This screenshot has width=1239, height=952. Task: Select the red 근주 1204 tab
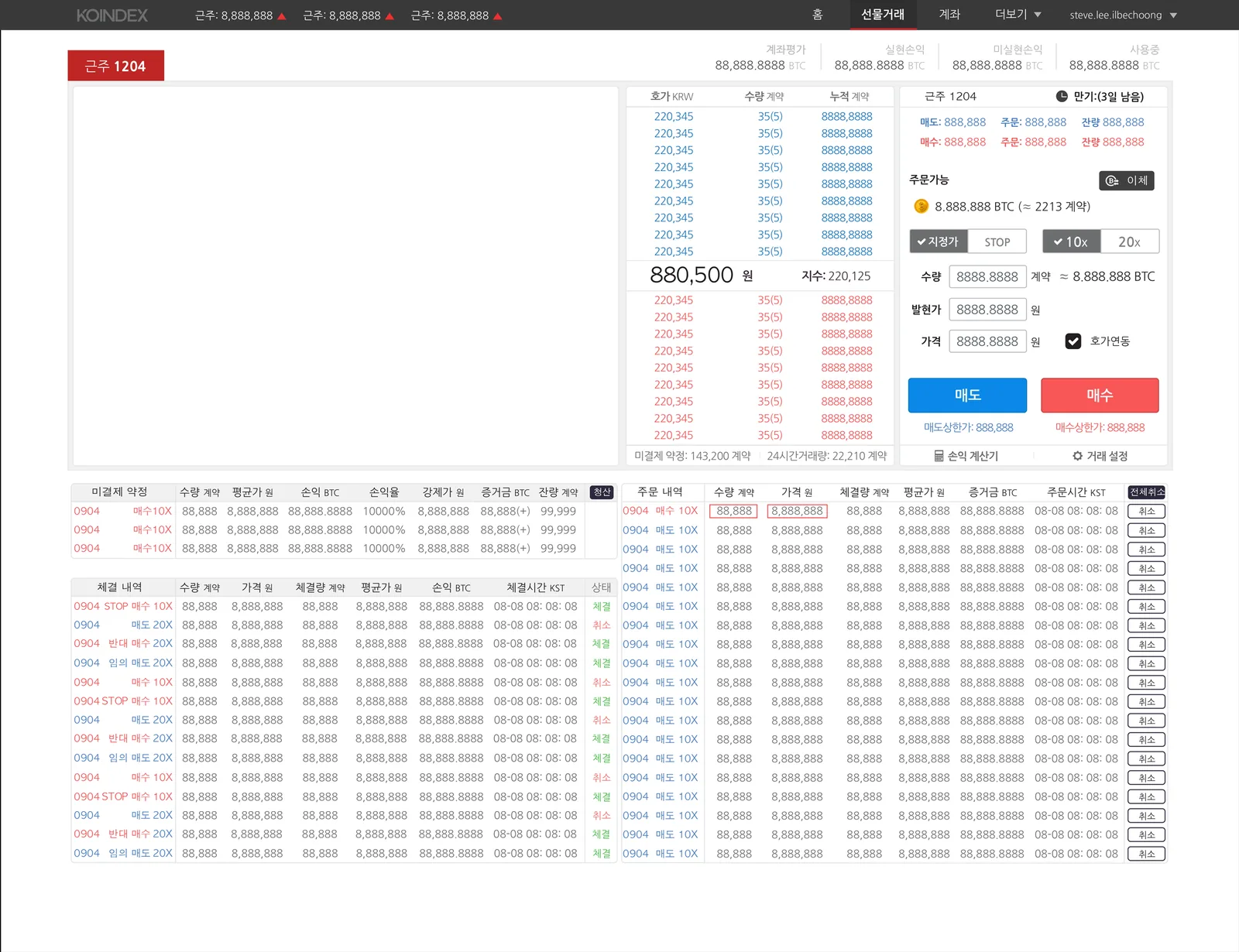(115, 66)
